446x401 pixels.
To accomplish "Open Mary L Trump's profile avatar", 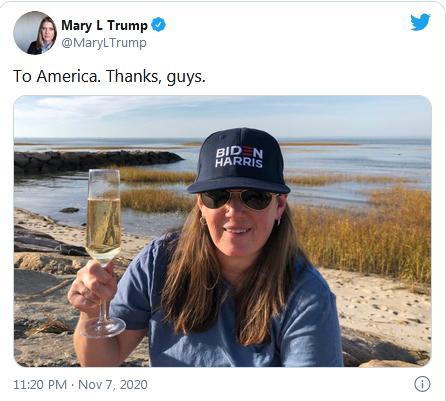I will (35, 33).
